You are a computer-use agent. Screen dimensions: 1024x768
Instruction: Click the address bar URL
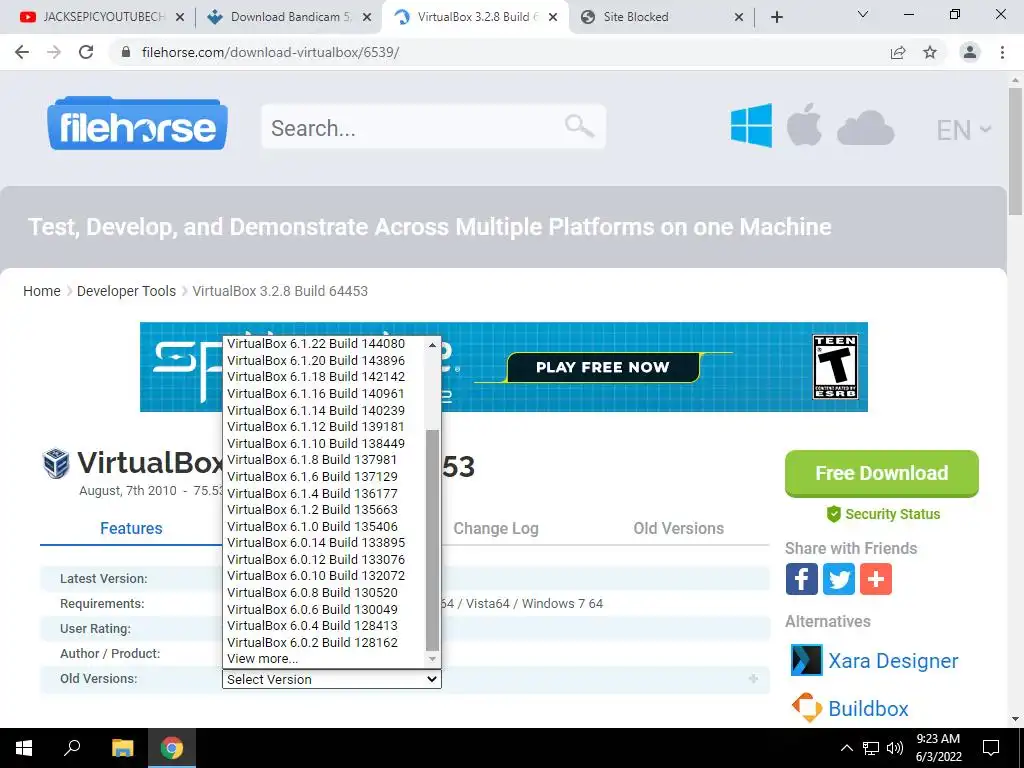[x=270, y=52]
